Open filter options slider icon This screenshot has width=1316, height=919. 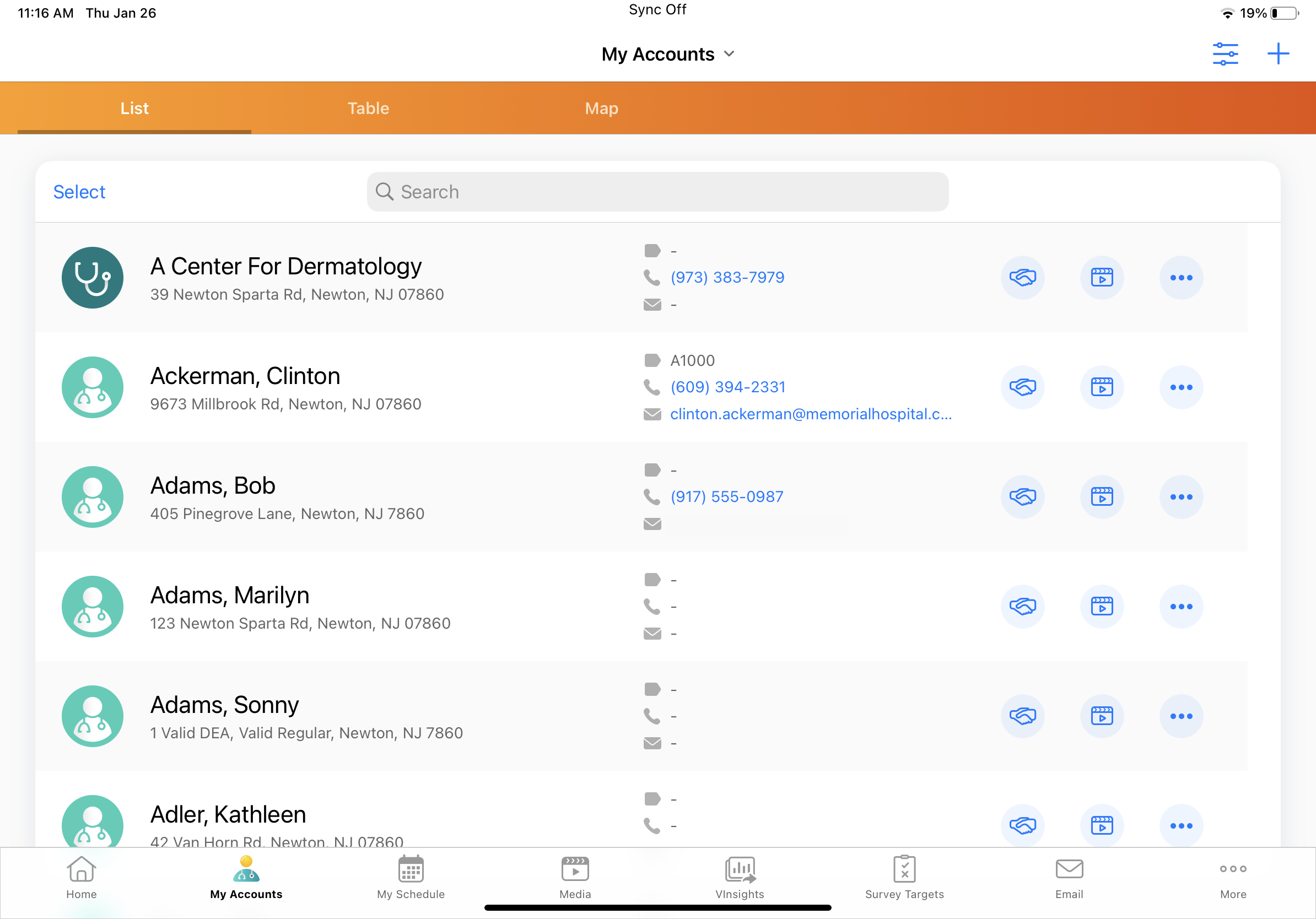click(x=1225, y=54)
